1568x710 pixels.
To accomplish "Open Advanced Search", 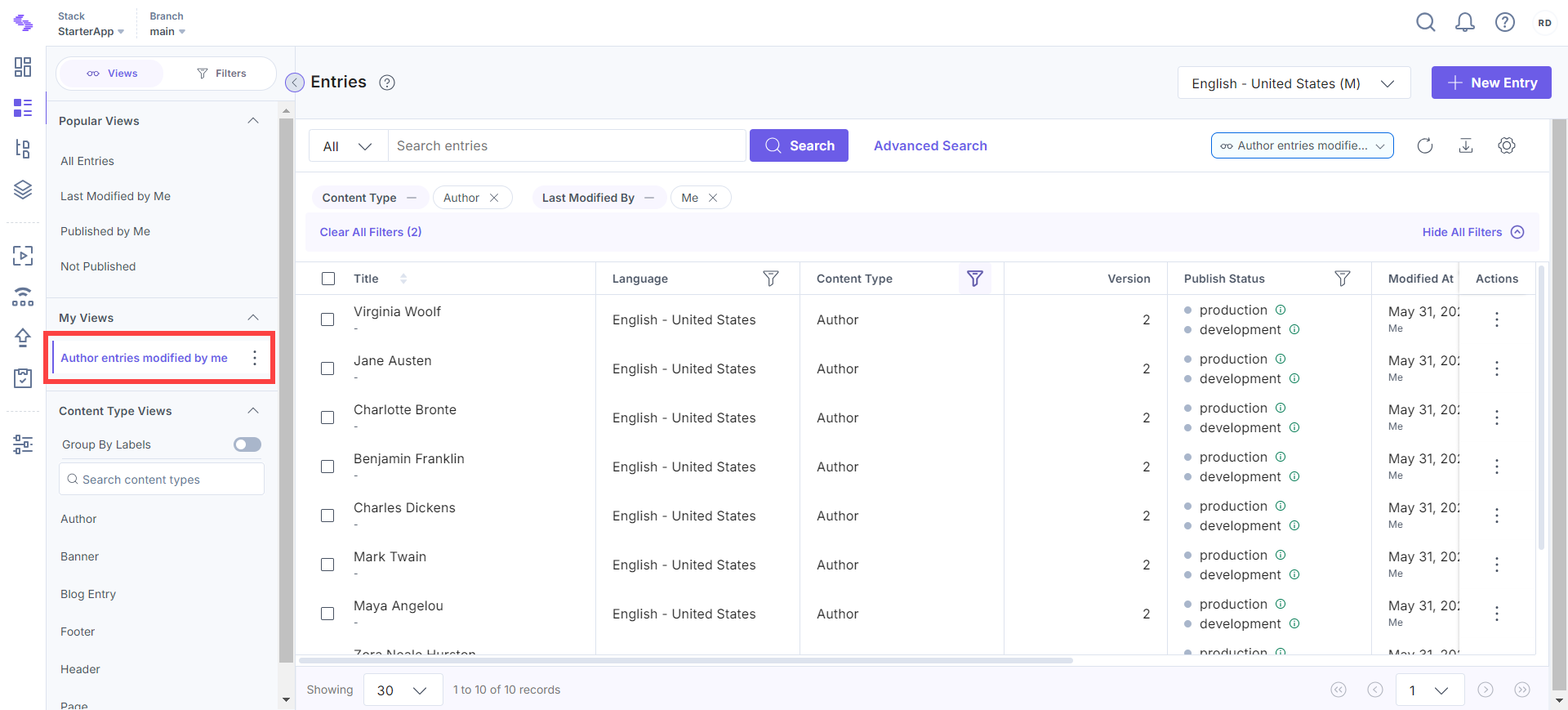I will click(x=930, y=145).
